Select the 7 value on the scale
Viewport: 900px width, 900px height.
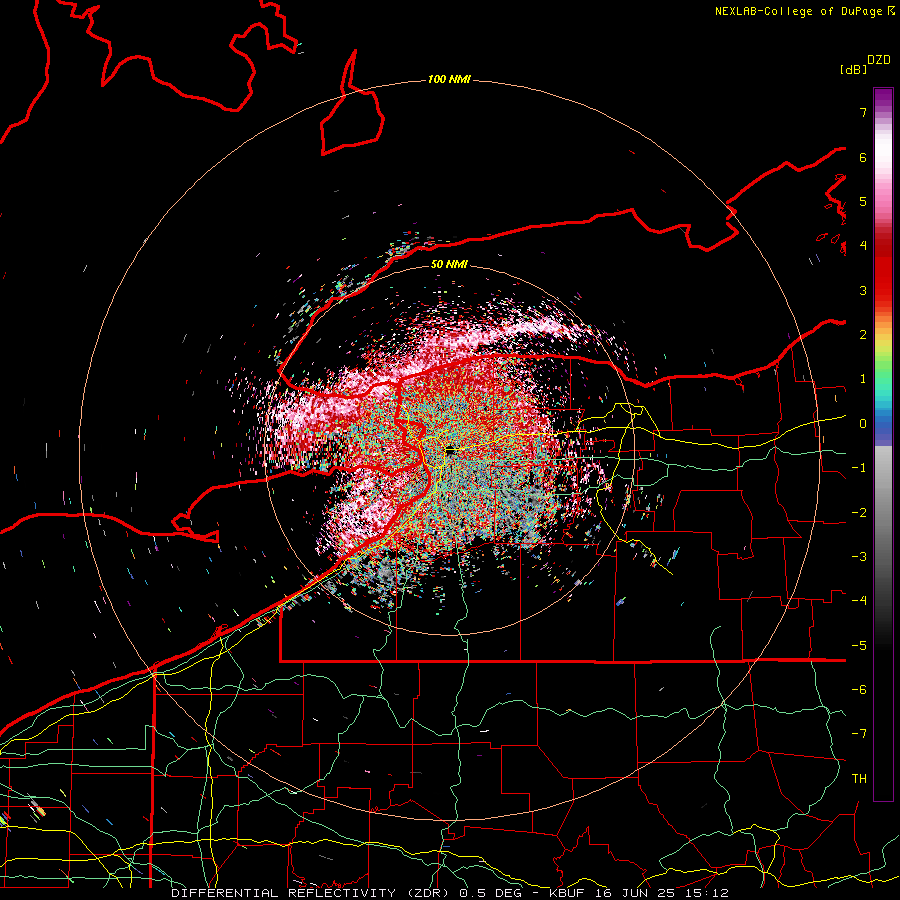863,112
